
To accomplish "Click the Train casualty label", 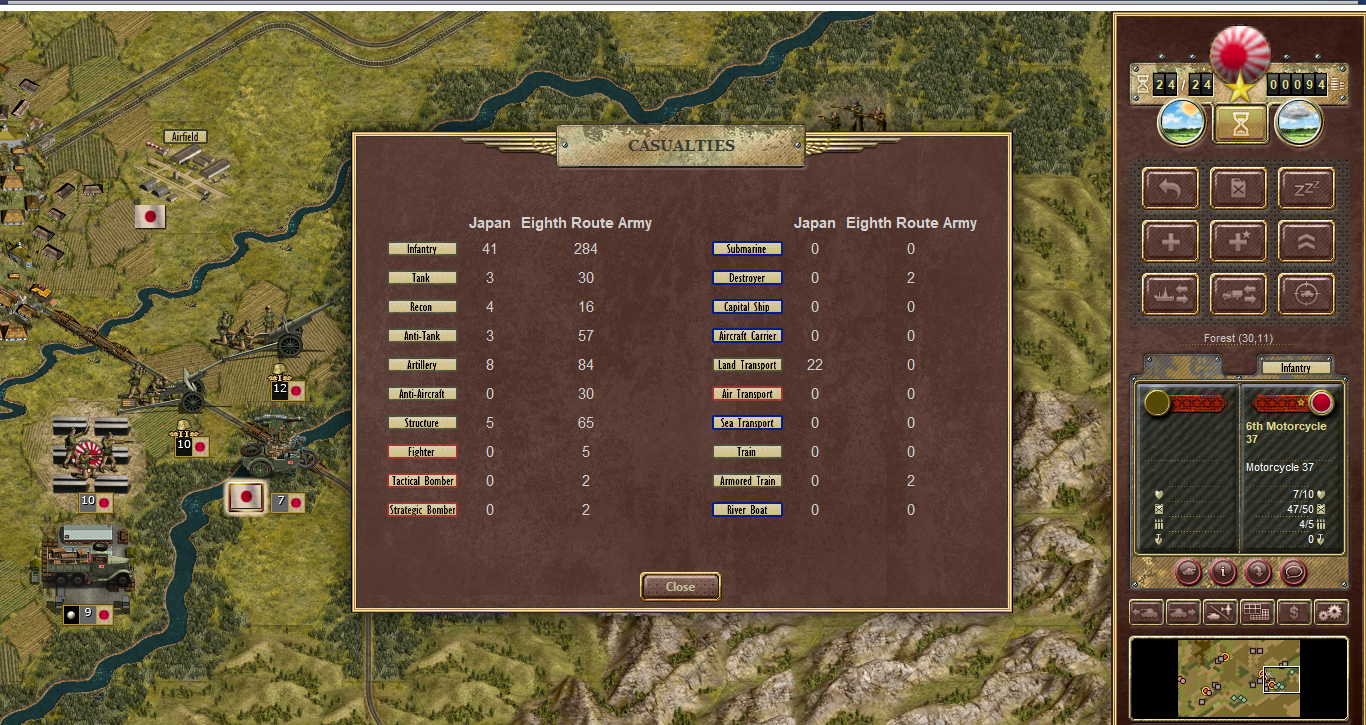I will (x=747, y=452).
